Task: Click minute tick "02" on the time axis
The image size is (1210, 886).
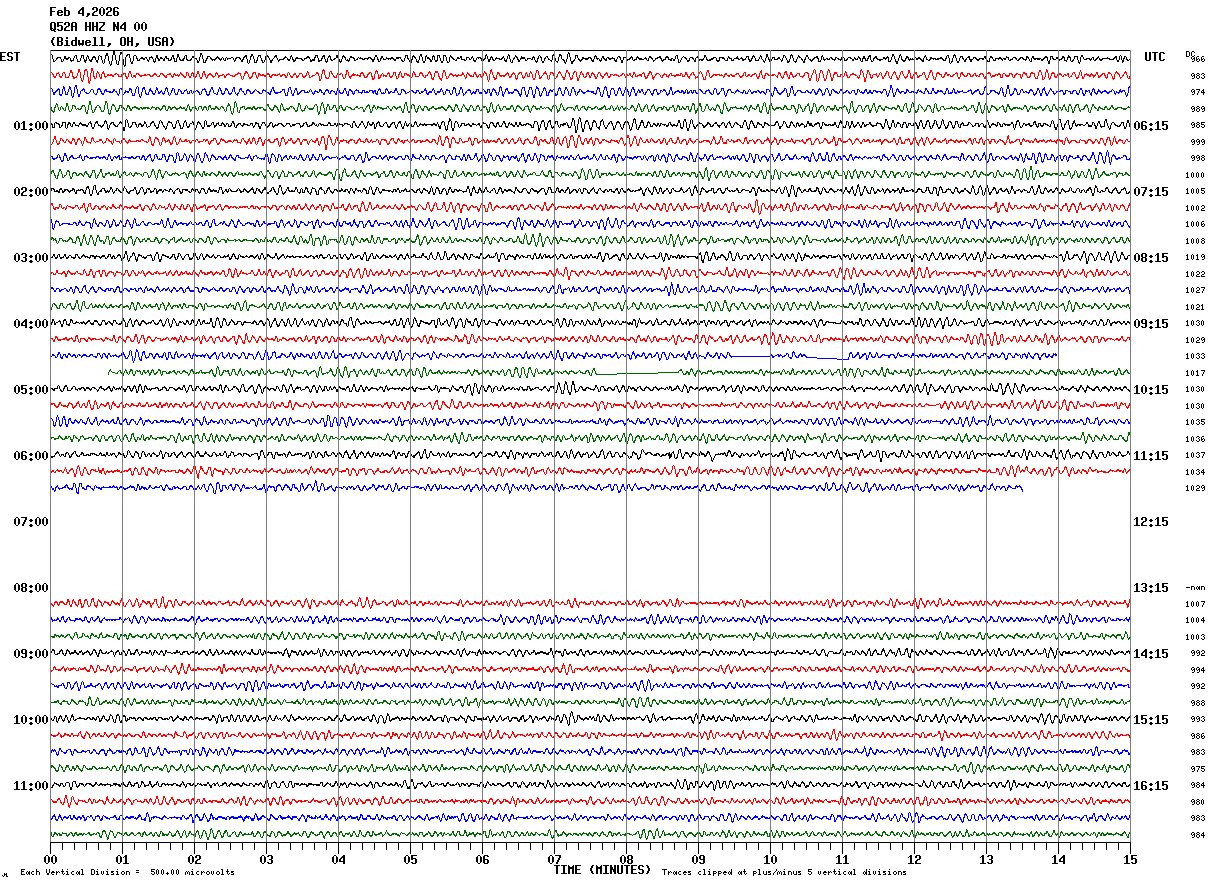Action: click(194, 859)
